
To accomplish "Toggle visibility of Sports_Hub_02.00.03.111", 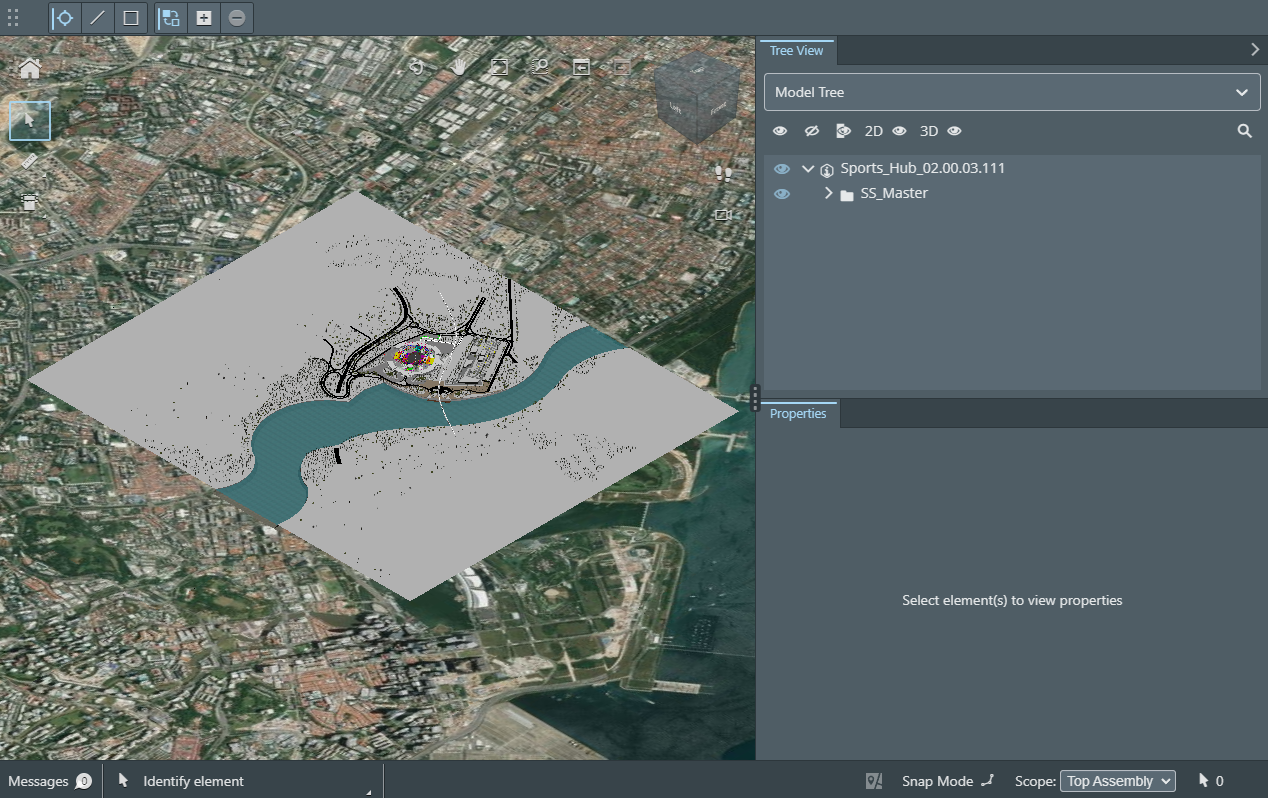I will [782, 169].
